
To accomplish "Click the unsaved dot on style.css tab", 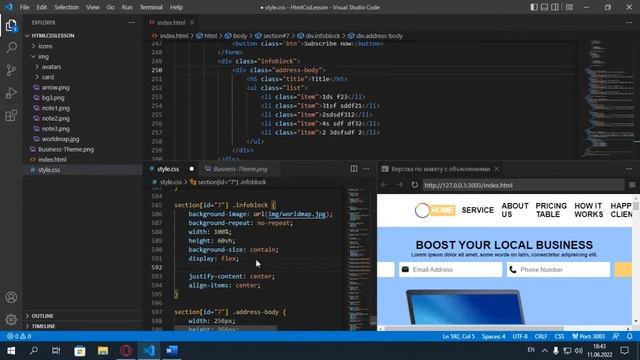I will tap(191, 169).
